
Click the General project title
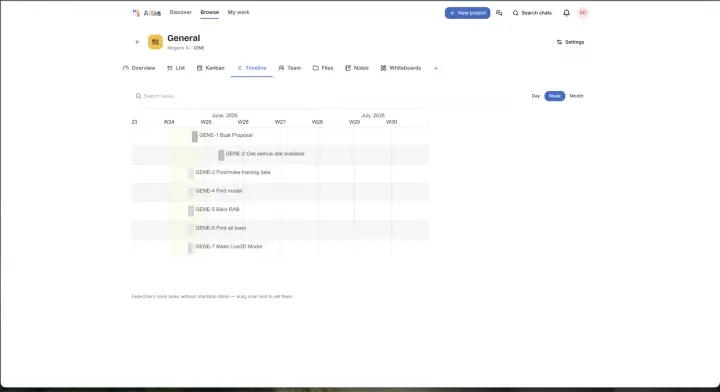[x=184, y=38]
